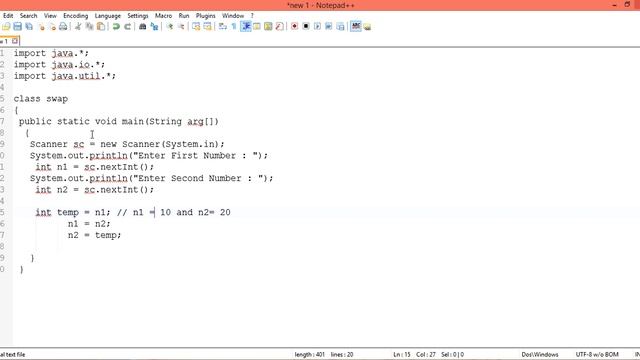Click the last toolbar icon after ABC

[367, 27]
